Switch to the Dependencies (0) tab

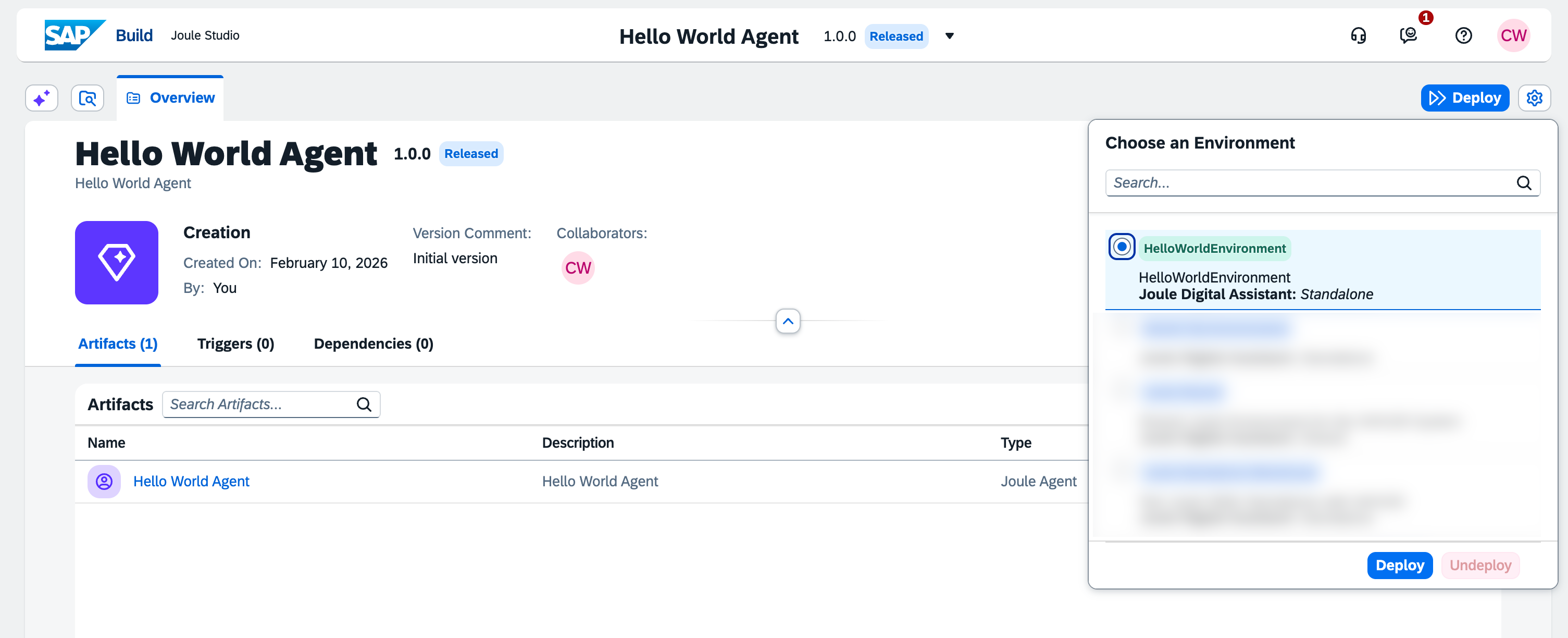pos(373,344)
